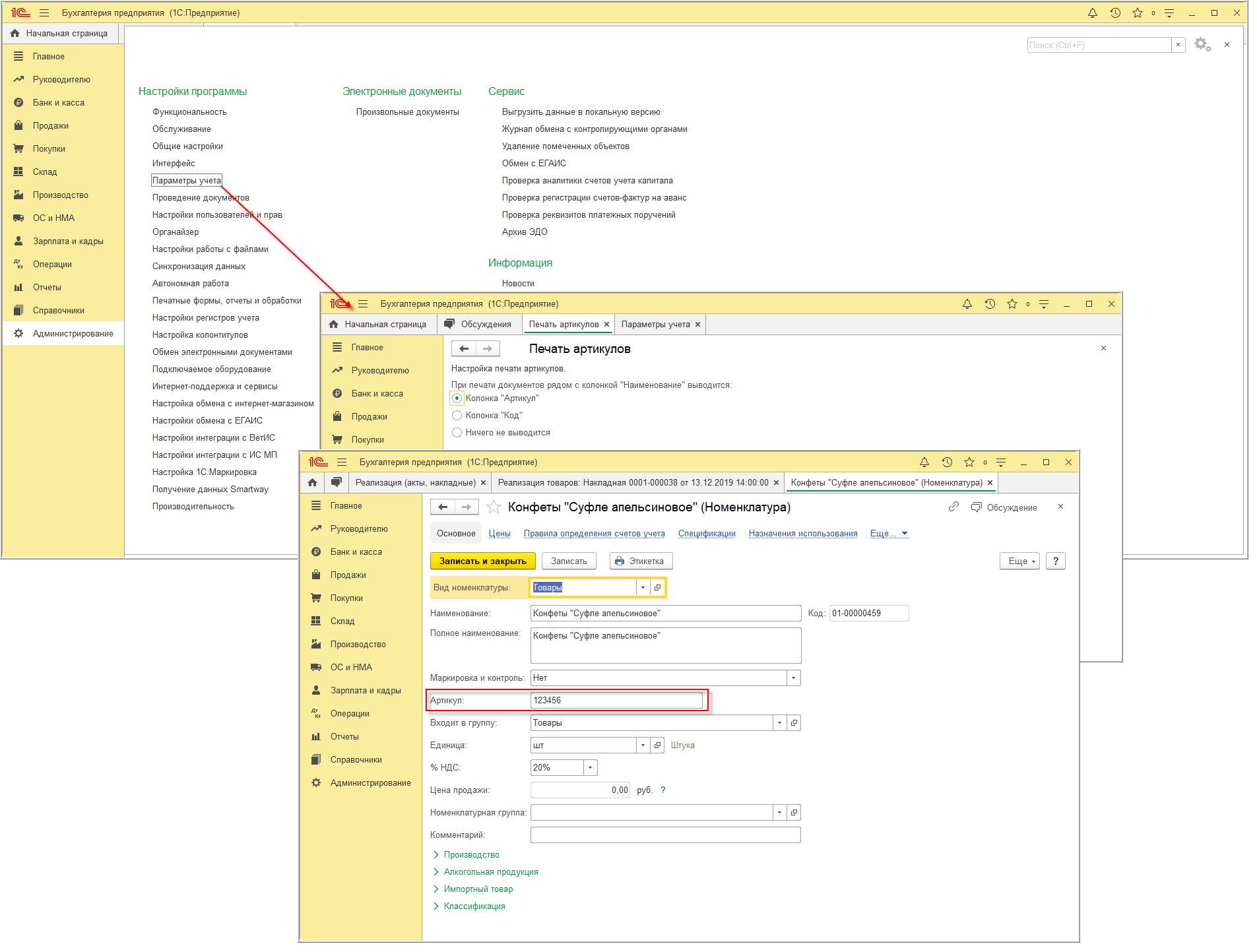Image resolution: width=1257 pixels, height=952 pixels.
Task: Select the Колонка "Артикул" radio button
Action: (x=457, y=398)
